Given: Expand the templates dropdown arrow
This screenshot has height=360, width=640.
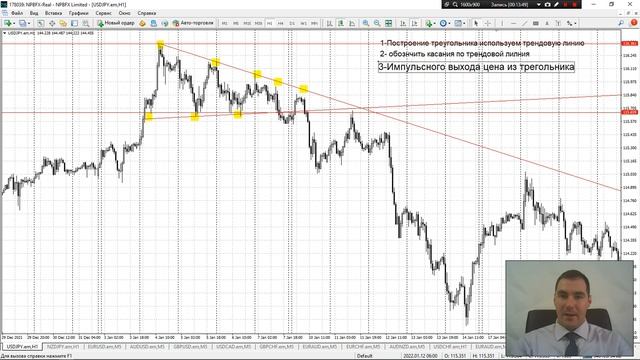Looking at the screenshot, I should (x=464, y=24).
